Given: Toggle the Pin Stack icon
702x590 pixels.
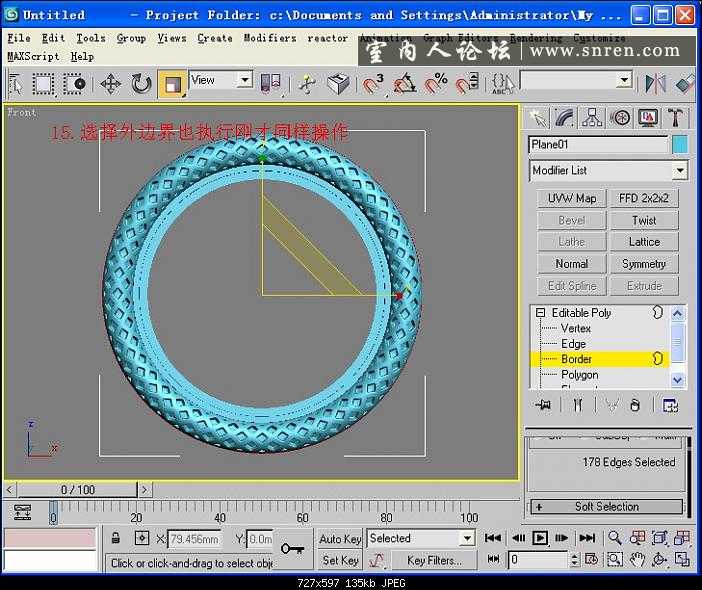Looking at the screenshot, I should 543,405.
